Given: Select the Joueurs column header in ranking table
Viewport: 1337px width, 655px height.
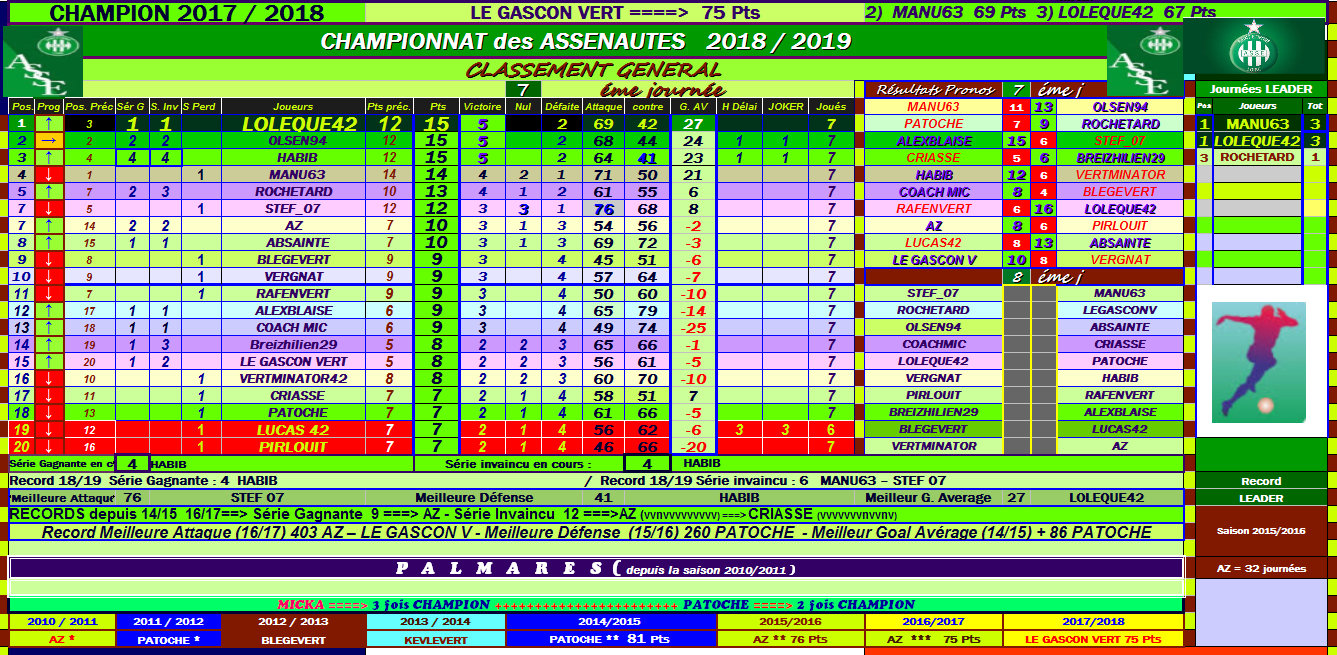Looking at the screenshot, I should [292, 107].
